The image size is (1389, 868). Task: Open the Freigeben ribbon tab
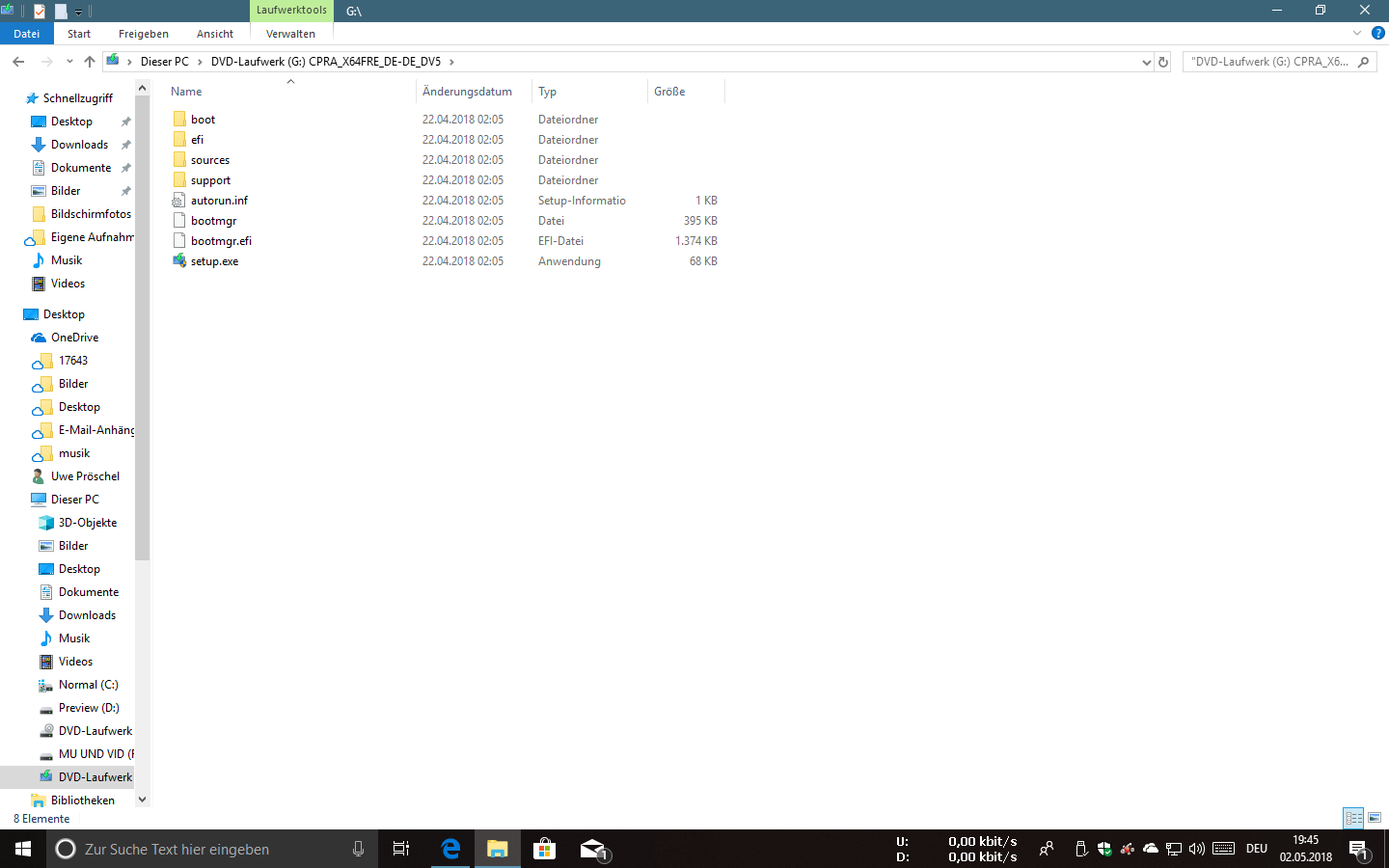click(x=144, y=34)
